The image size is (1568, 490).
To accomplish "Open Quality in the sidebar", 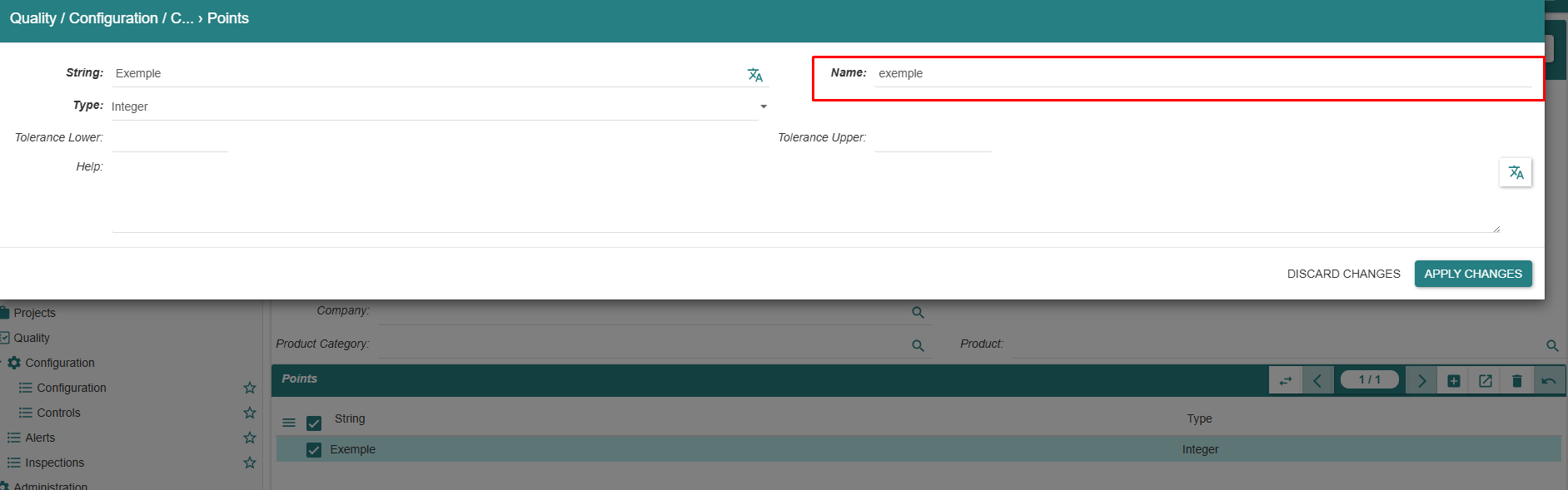I will [32, 338].
